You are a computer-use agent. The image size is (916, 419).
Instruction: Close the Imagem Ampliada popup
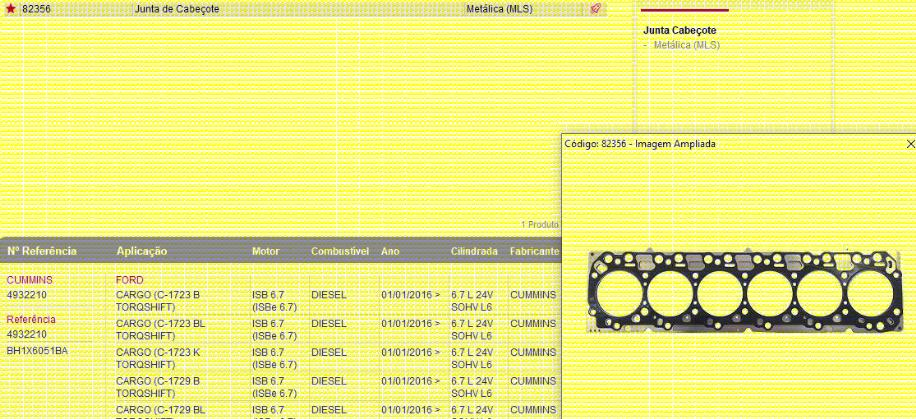(x=909, y=144)
